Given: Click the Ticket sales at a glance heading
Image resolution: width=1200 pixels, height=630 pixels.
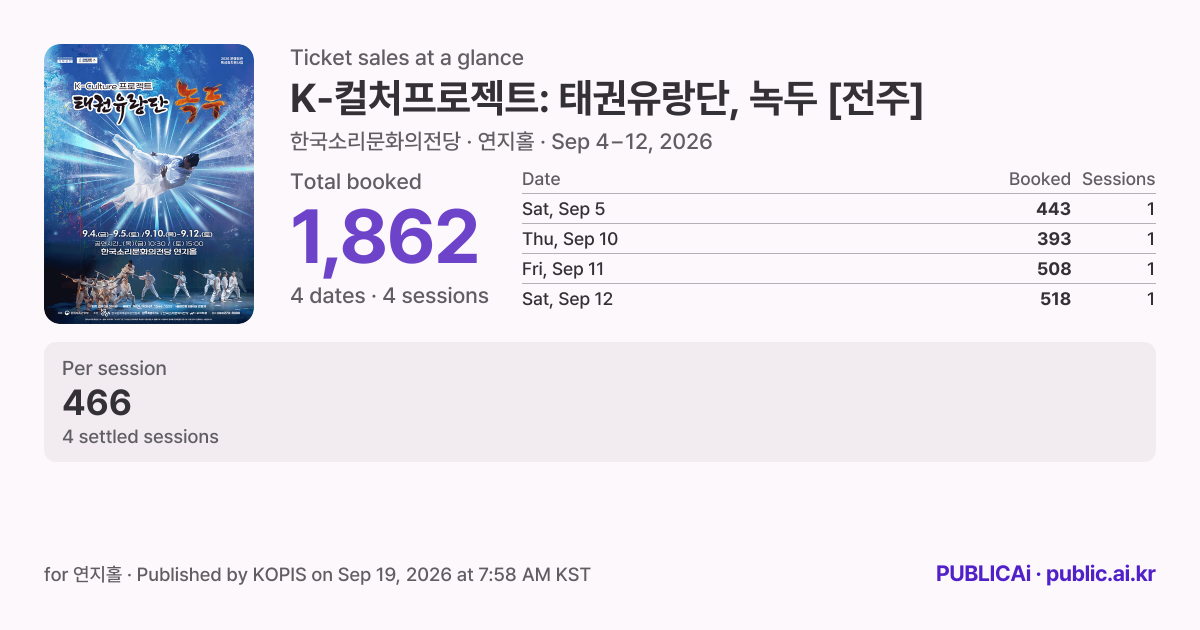Looking at the screenshot, I should 407,58.
